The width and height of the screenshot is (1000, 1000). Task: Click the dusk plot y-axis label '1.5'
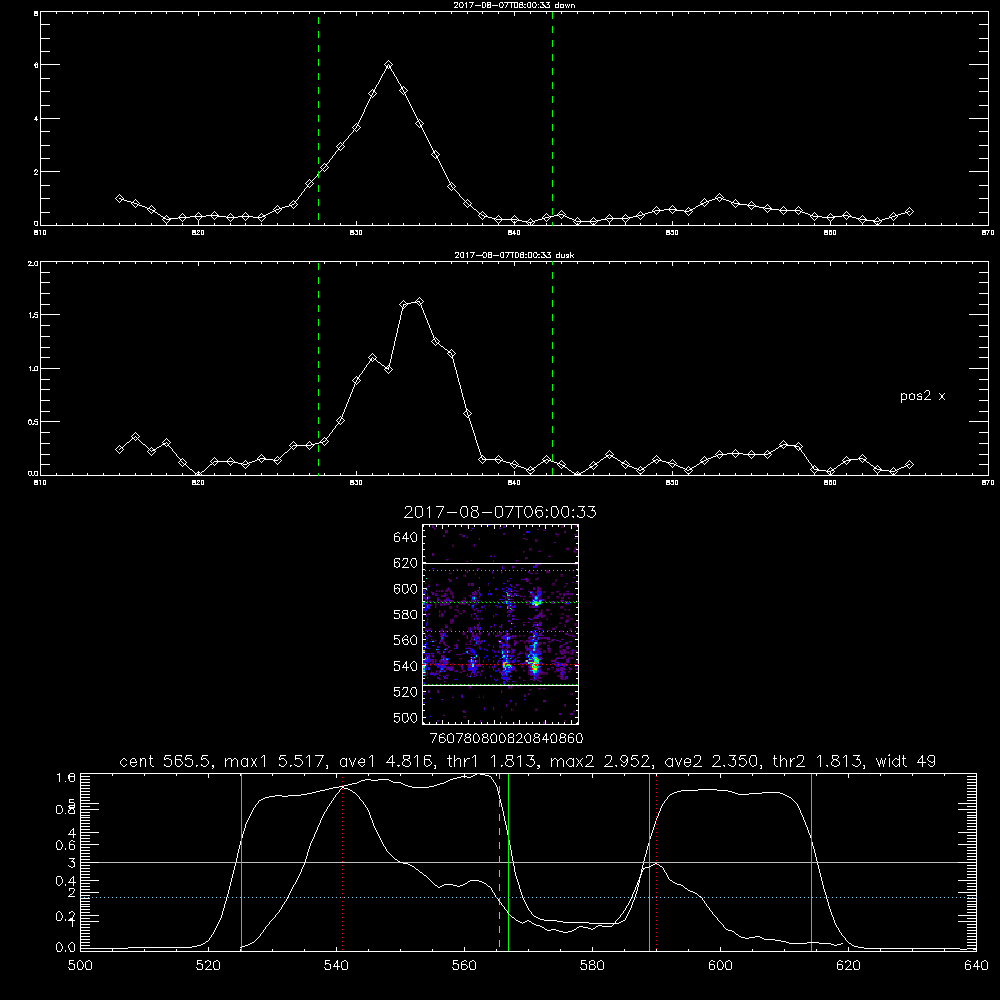click(33, 315)
